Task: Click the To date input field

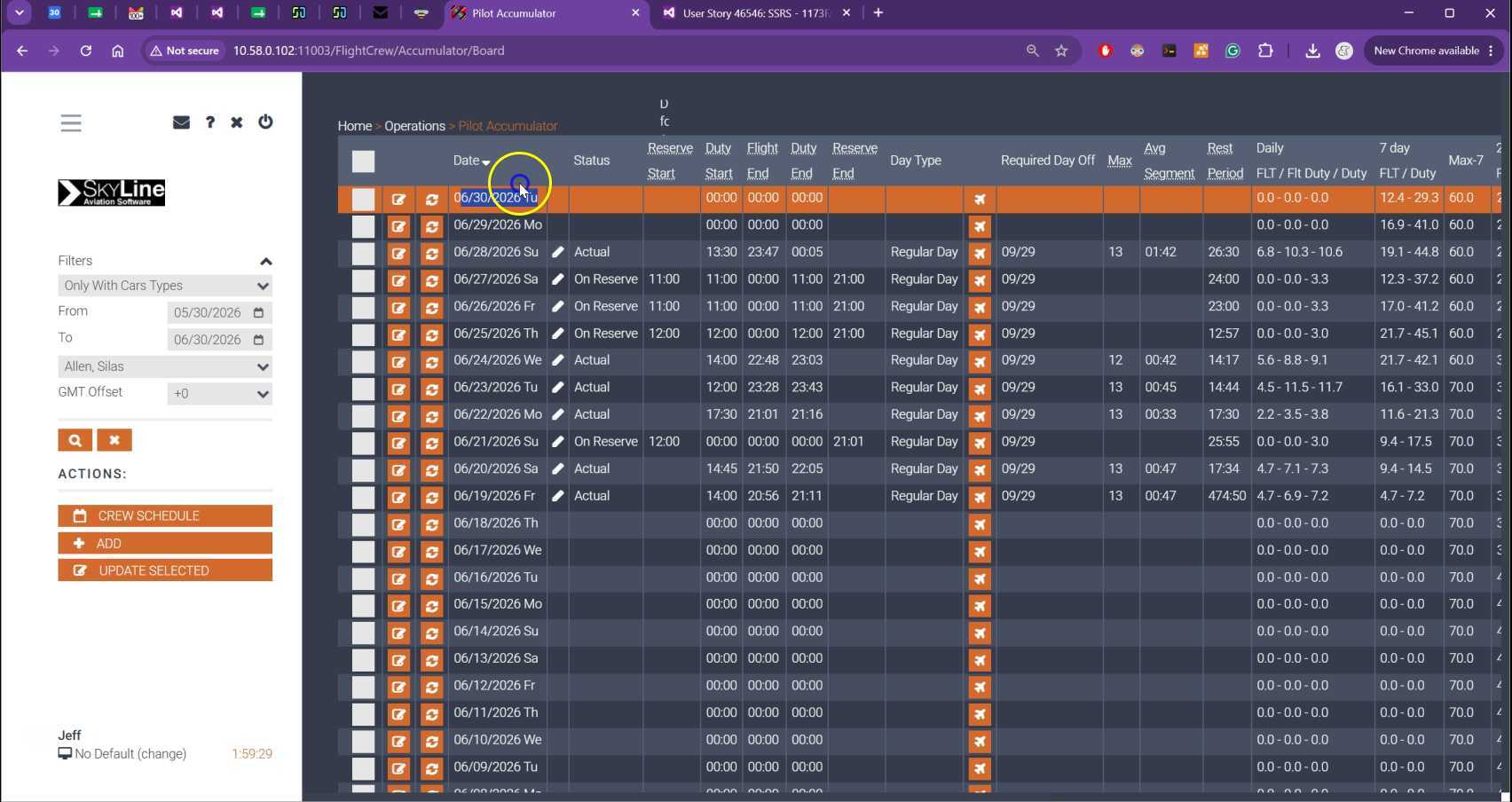Action: (219, 340)
